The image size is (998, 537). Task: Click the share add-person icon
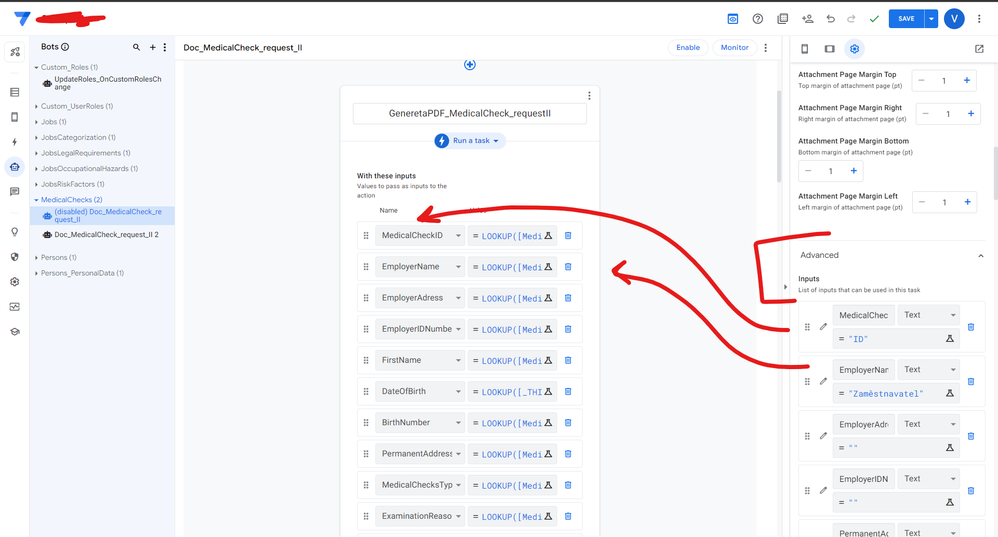tap(807, 19)
